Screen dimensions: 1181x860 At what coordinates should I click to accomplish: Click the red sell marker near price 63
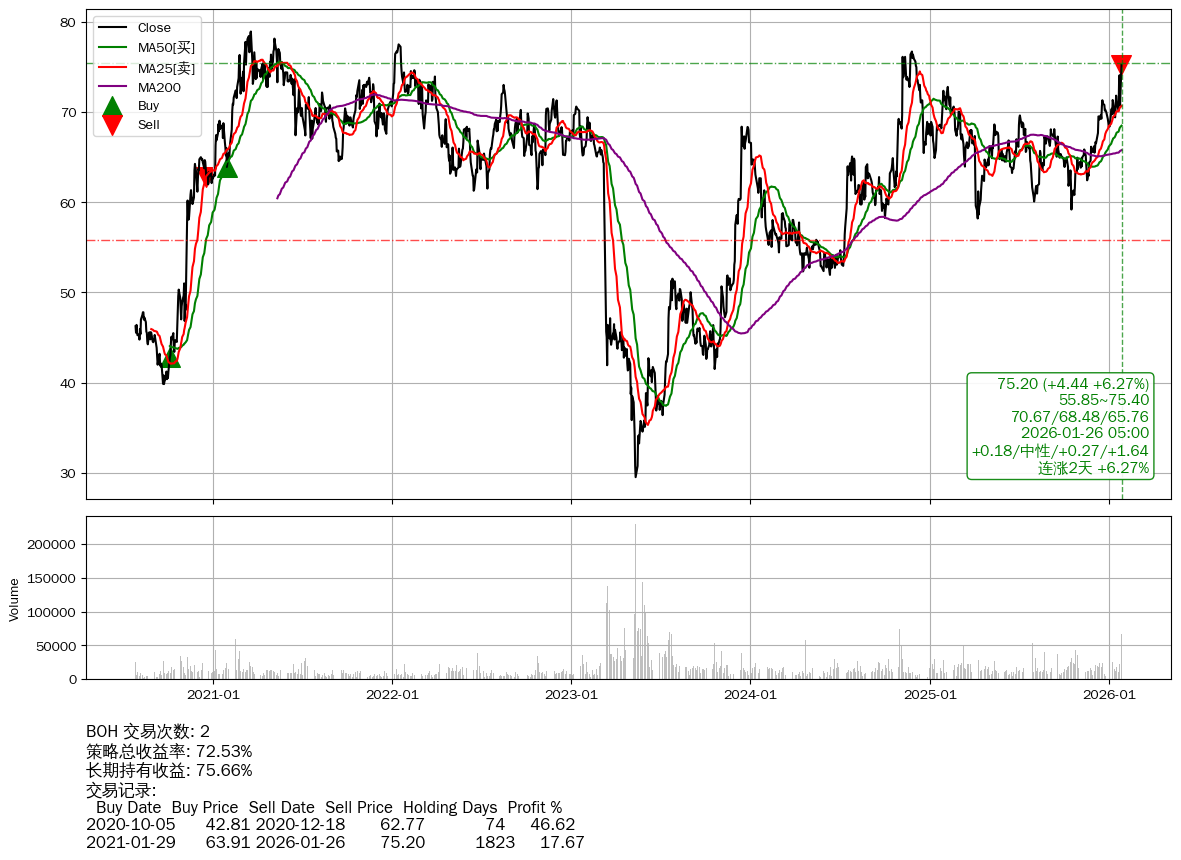[x=205, y=177]
